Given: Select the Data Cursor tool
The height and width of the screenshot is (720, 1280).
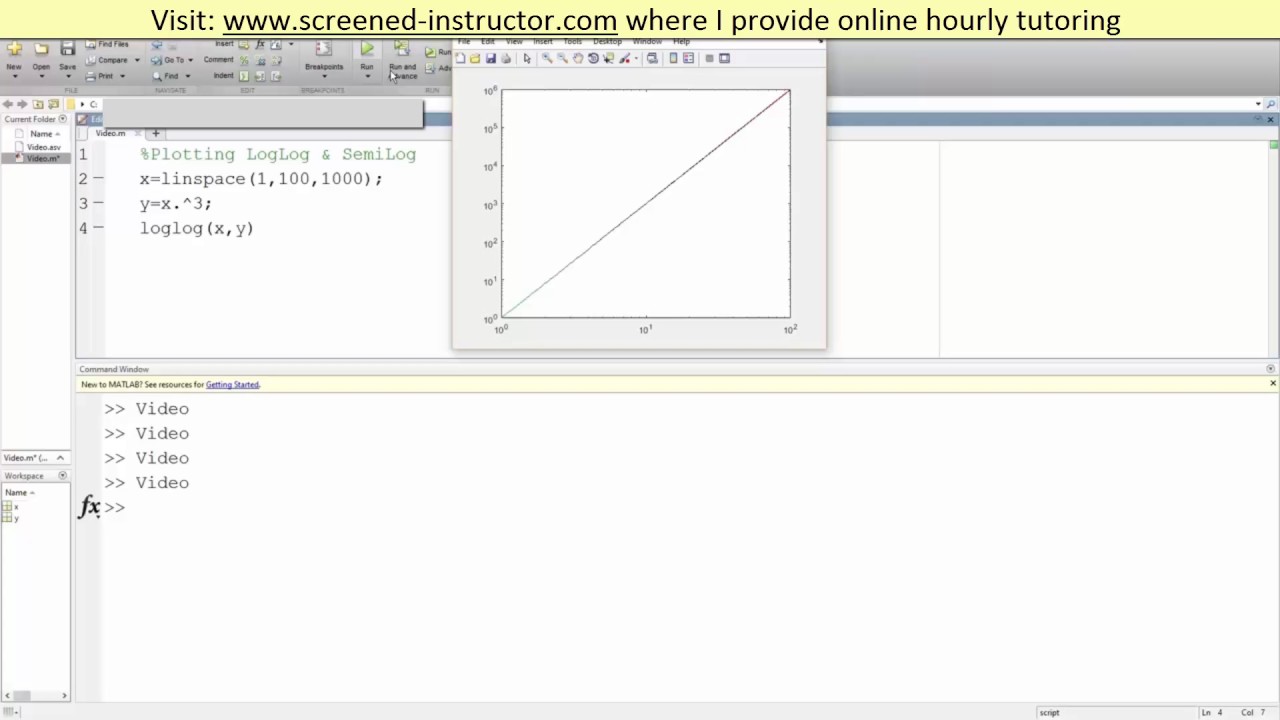Looking at the screenshot, I should click(609, 58).
